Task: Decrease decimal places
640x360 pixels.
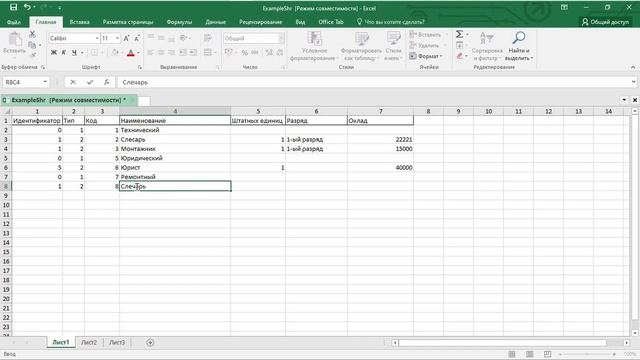Action: tap(280, 52)
